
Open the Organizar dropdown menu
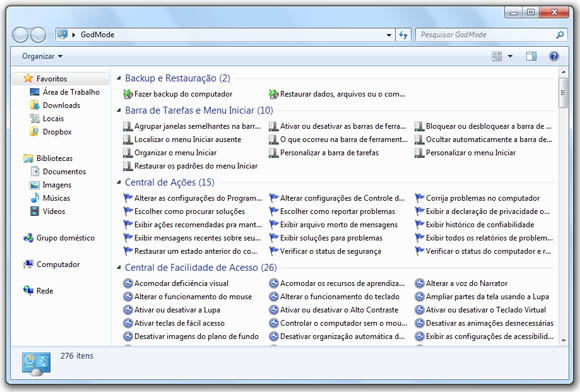tap(42, 56)
